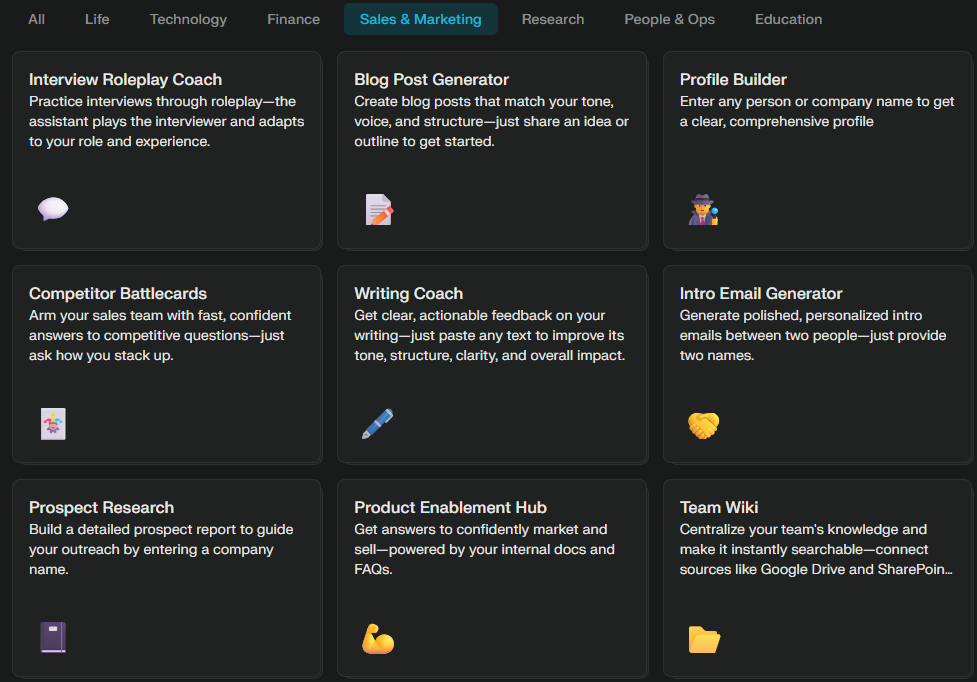Switch to the People & Ops tab

click(669, 19)
